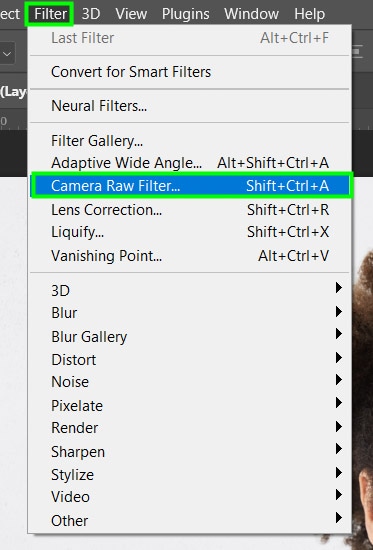This screenshot has width=373, height=550.
Task: Open the Window menu
Action: 252,14
